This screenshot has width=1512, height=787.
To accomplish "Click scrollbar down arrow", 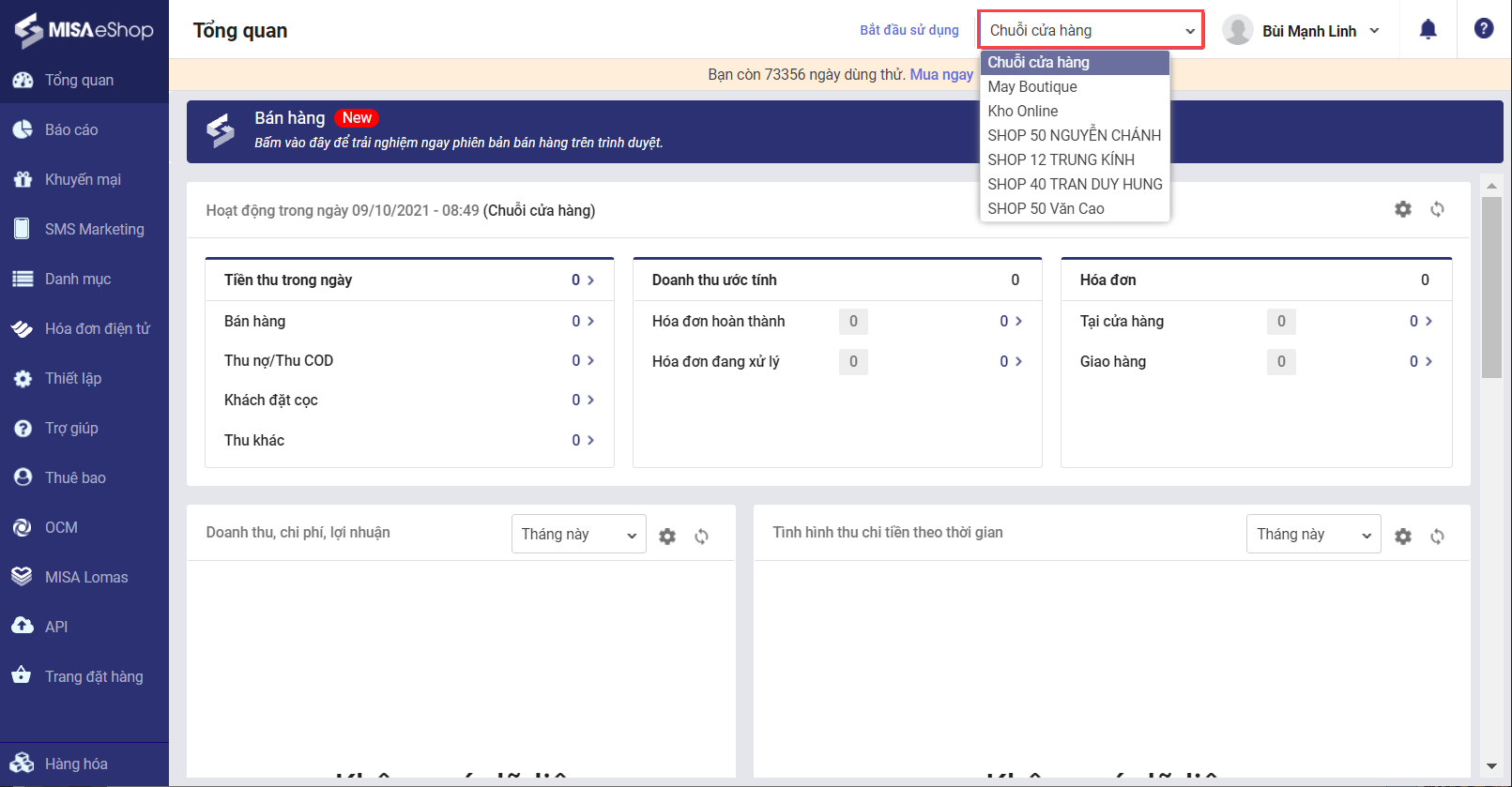I will coord(1491,766).
